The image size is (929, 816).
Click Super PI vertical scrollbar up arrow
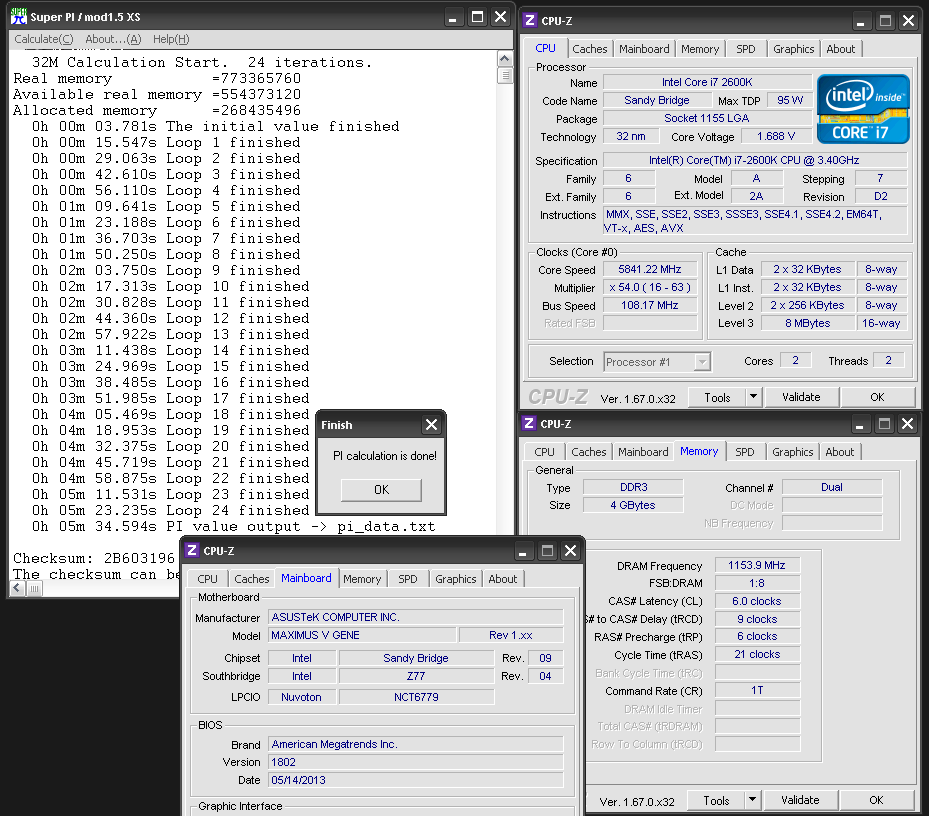pos(505,58)
